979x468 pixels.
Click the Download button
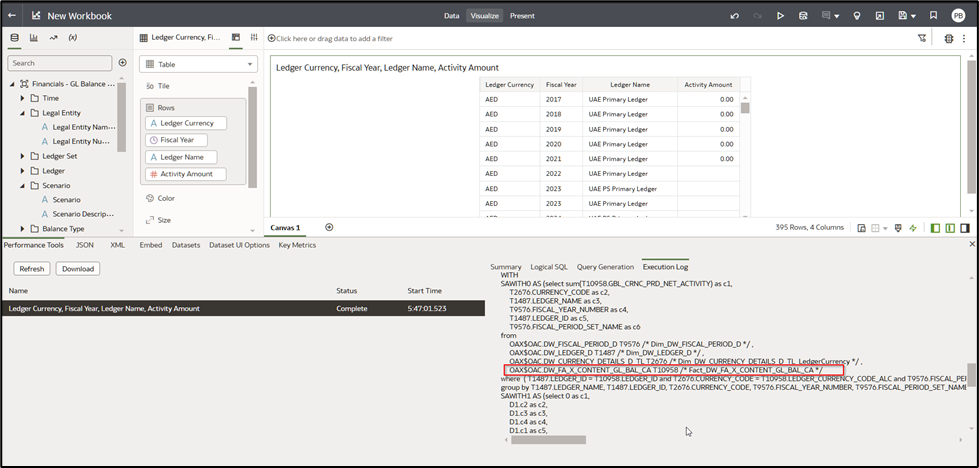click(78, 269)
